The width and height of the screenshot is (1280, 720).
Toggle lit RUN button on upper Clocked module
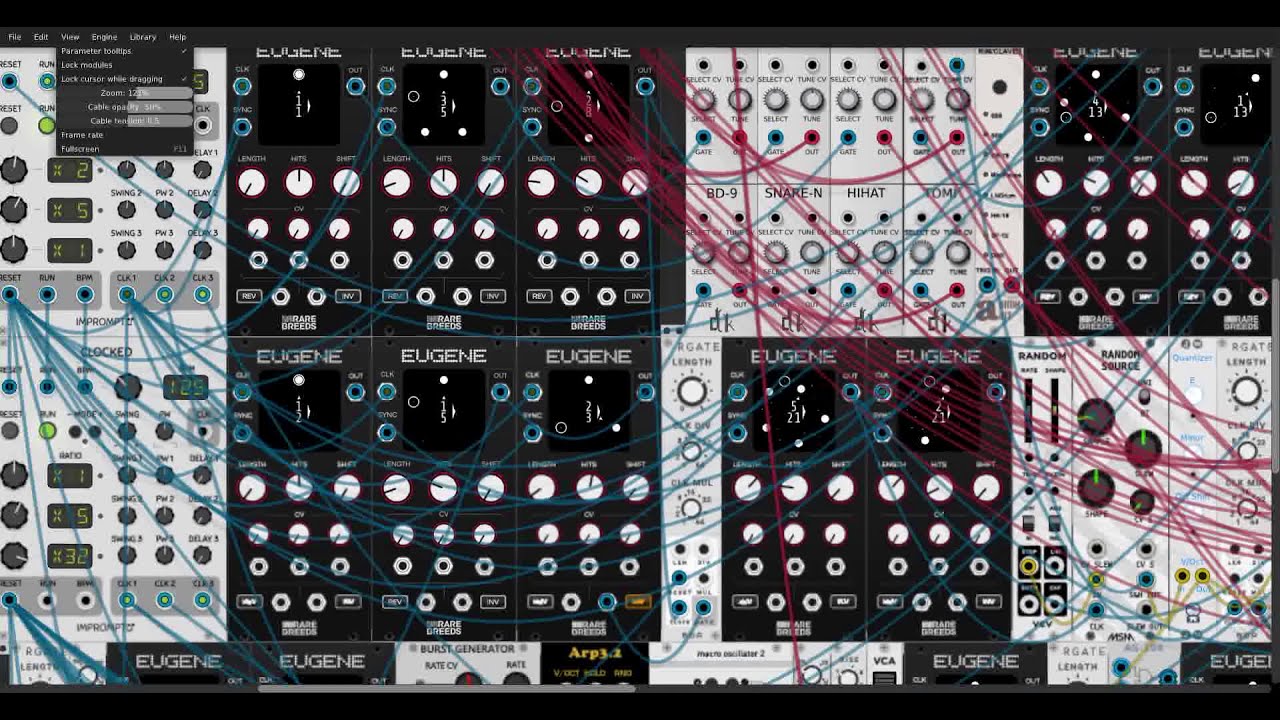46,126
